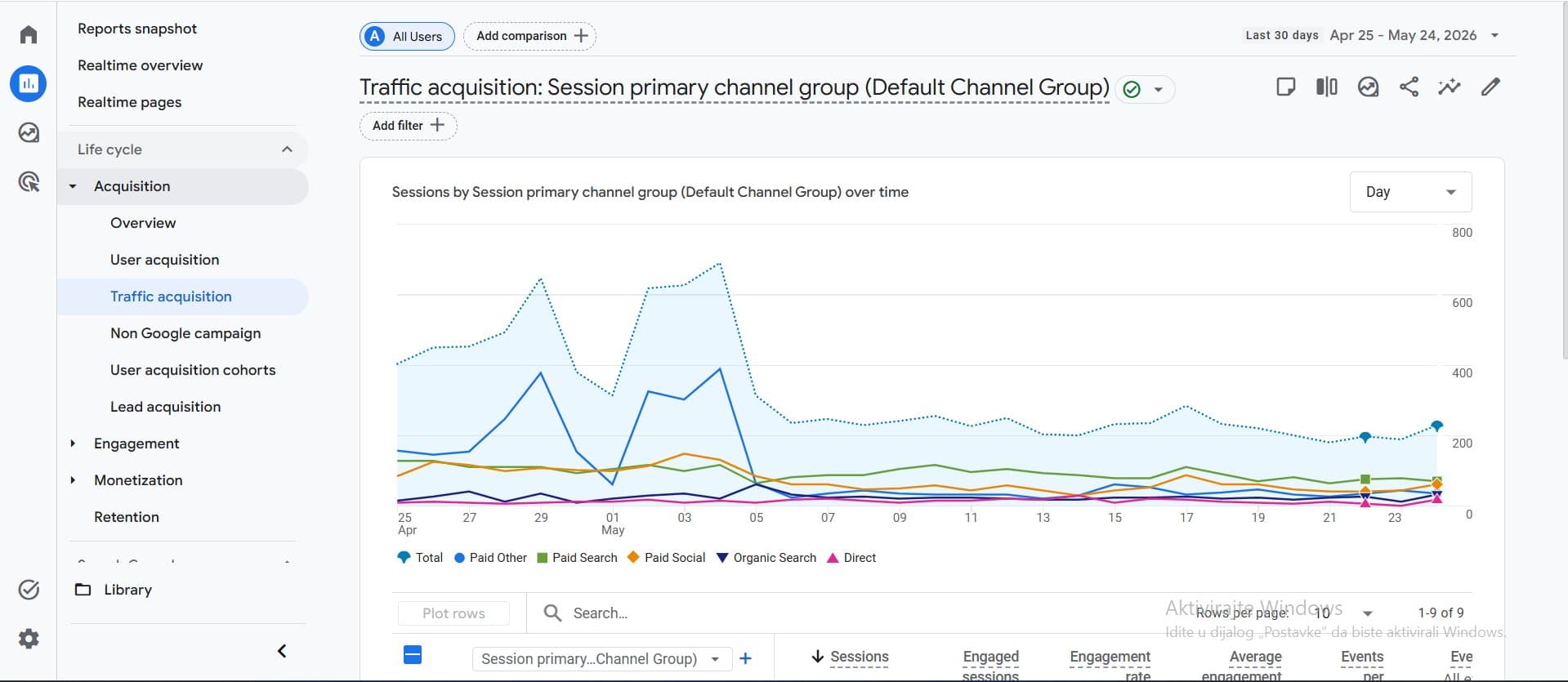Open Admin settings gear icon
The image size is (1568, 682).
[x=29, y=639]
